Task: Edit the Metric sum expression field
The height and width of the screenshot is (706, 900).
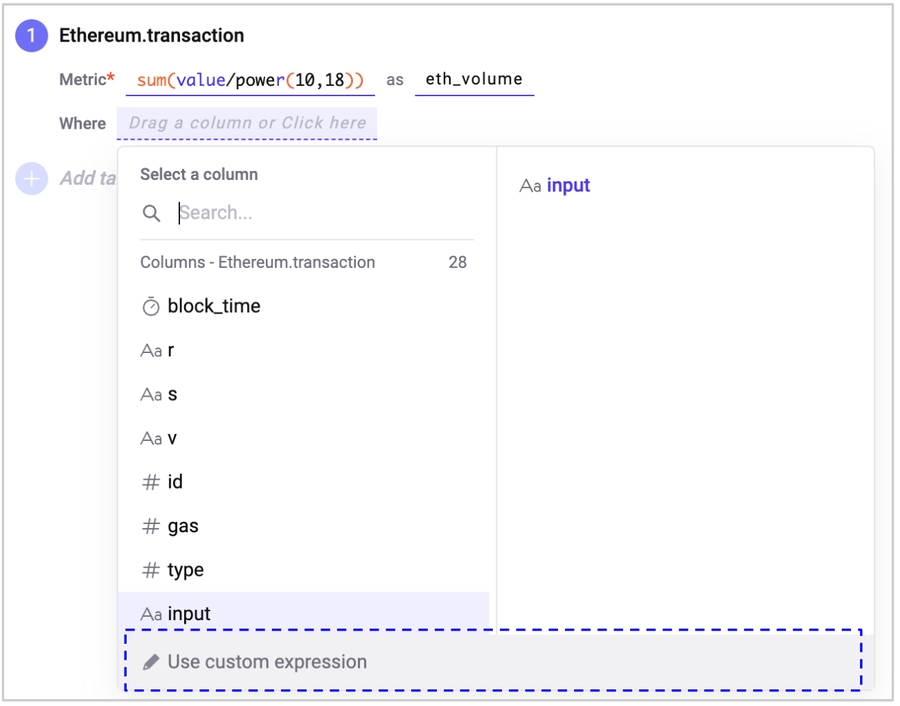Action: coord(250,80)
